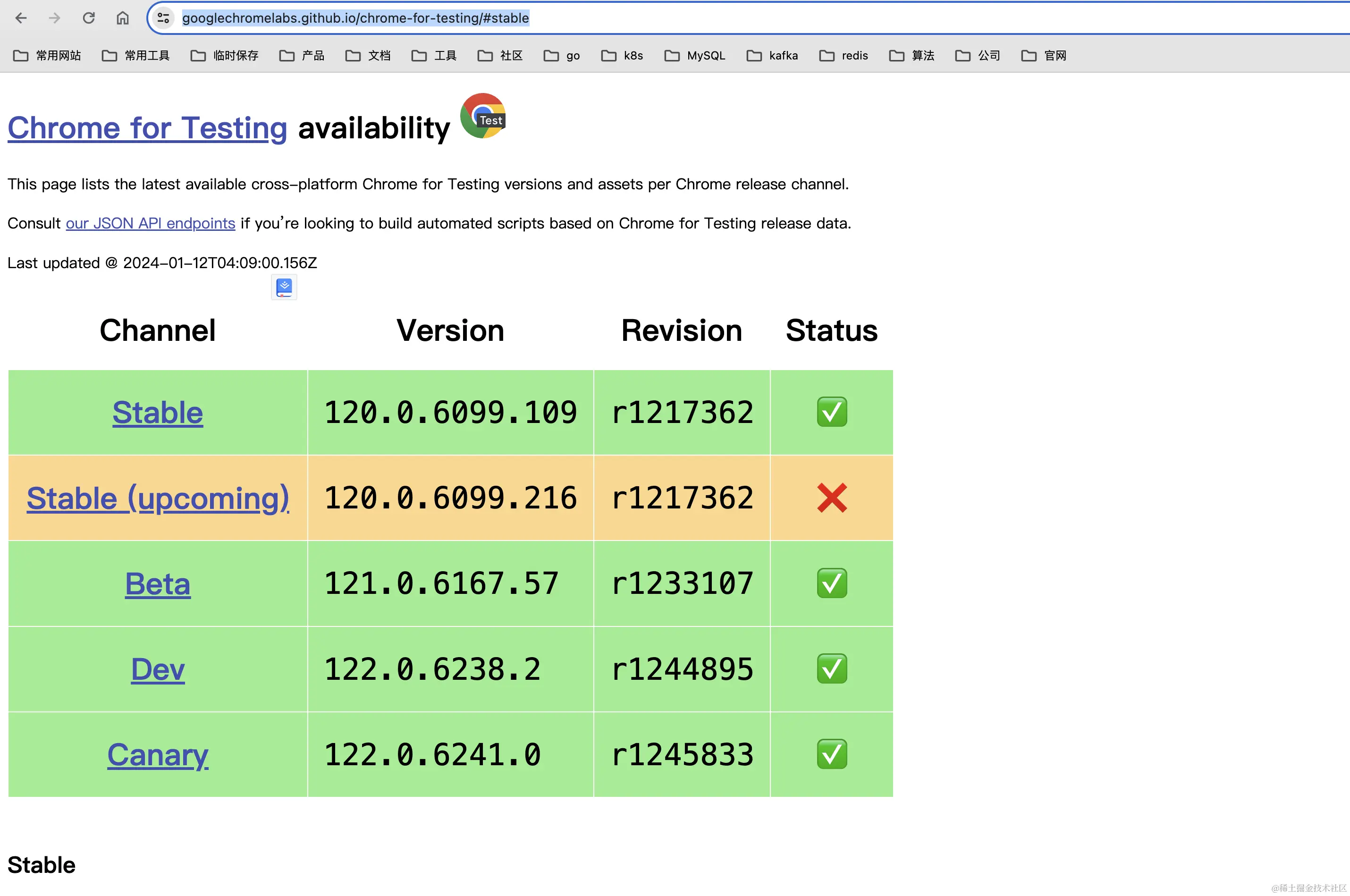This screenshot has width=1350, height=896.
Task: Open the k8s bookmarks folder
Action: tap(622, 55)
